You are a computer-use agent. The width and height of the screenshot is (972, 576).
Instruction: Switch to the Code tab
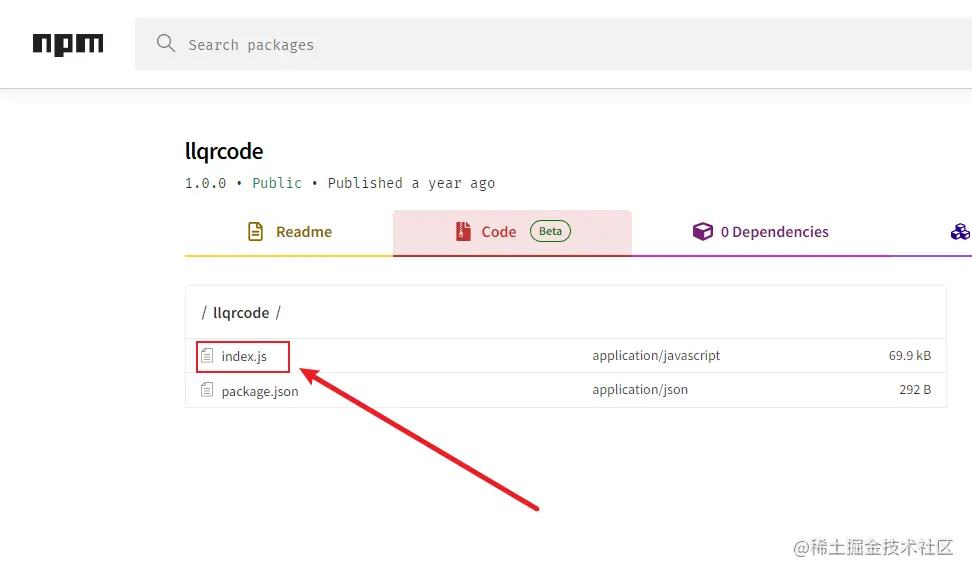[512, 233]
